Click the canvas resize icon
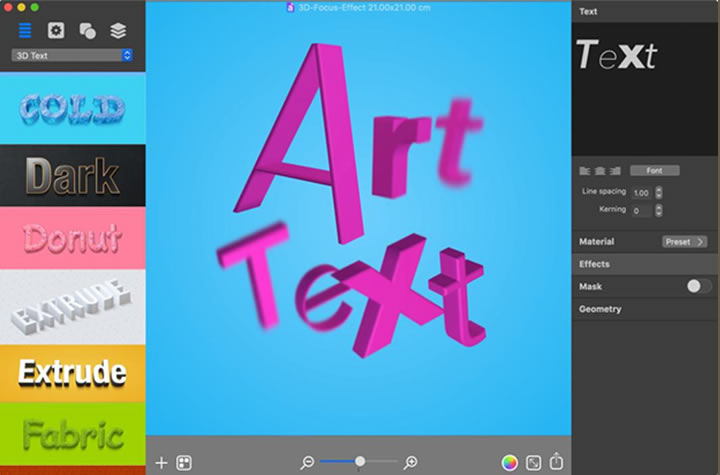The height and width of the screenshot is (475, 720). click(x=534, y=463)
